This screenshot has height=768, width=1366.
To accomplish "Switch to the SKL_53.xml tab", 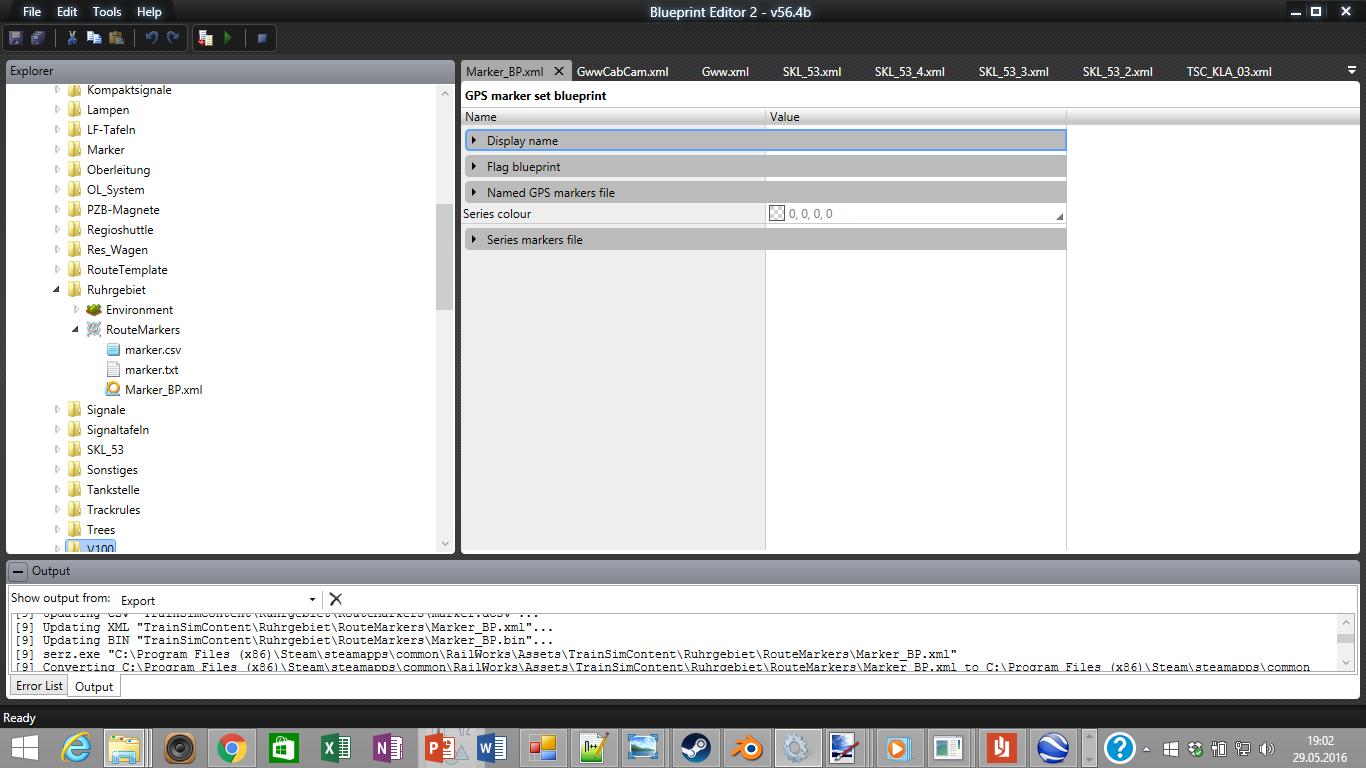I will (x=811, y=71).
